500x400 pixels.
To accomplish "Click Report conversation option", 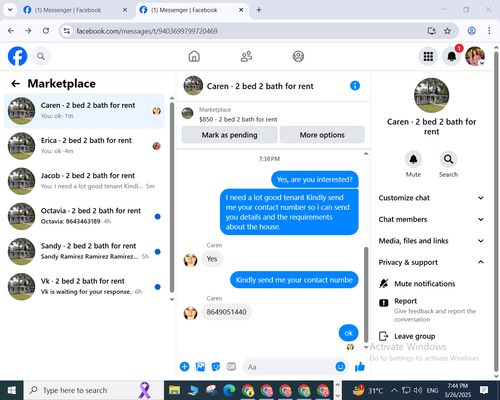I will pos(431,310).
